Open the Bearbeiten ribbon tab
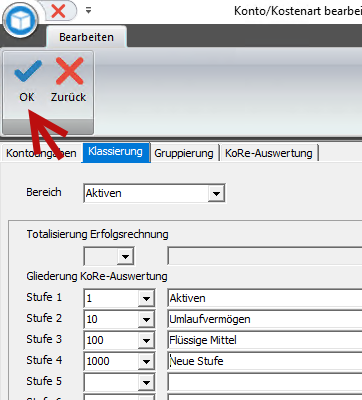 [x=86, y=37]
